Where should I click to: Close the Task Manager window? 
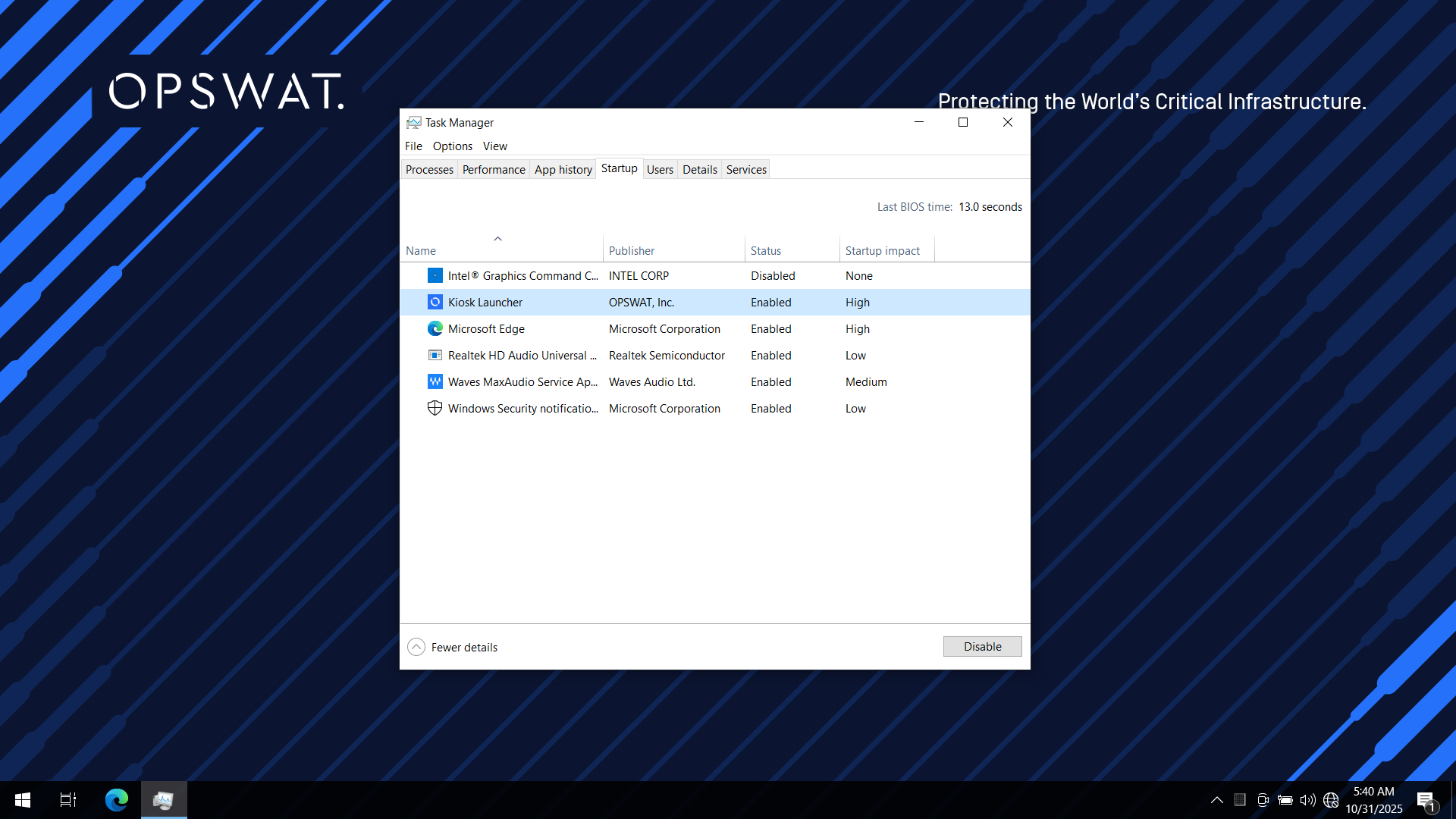[1008, 122]
